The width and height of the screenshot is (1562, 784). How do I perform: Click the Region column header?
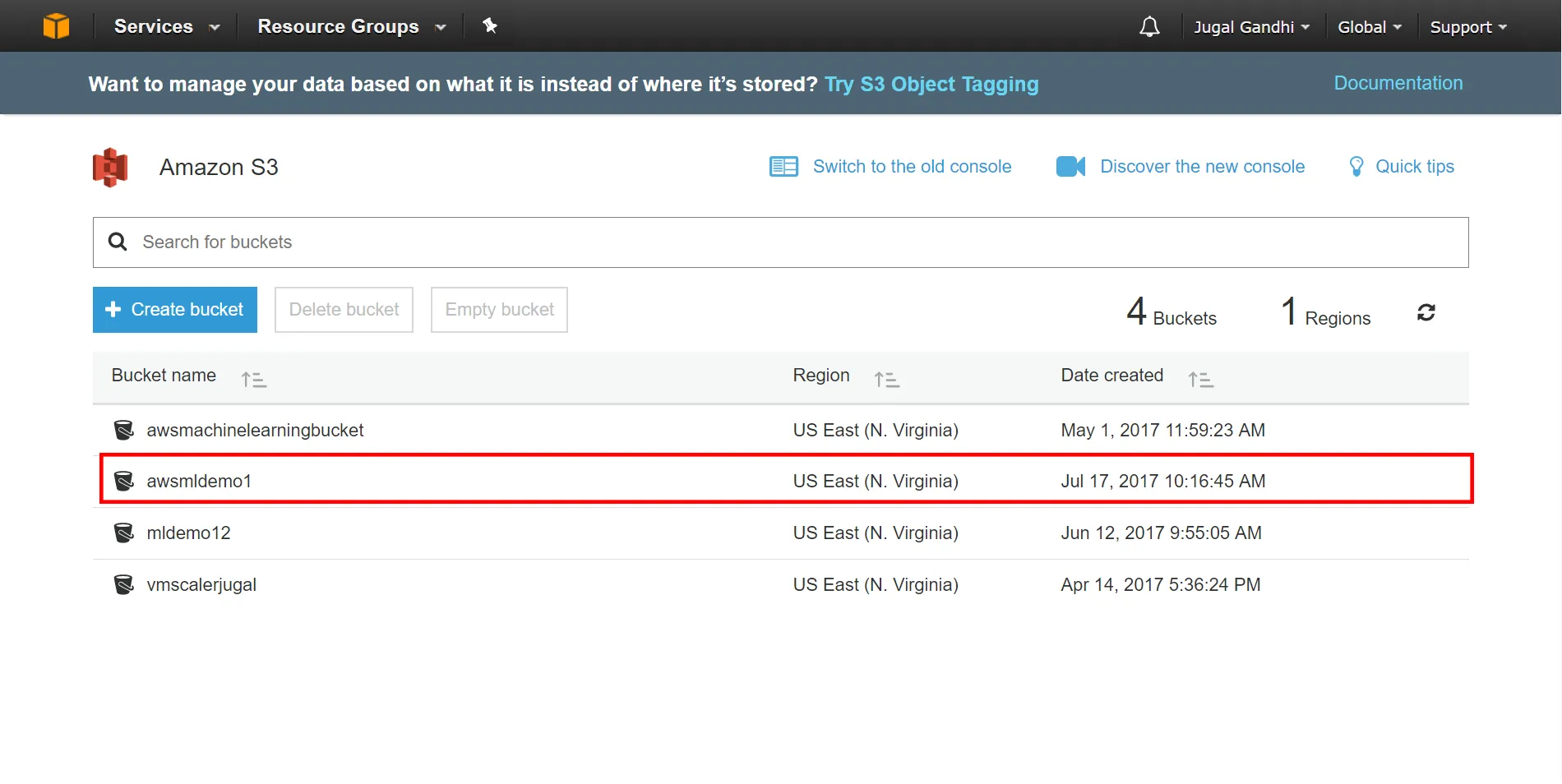click(820, 376)
